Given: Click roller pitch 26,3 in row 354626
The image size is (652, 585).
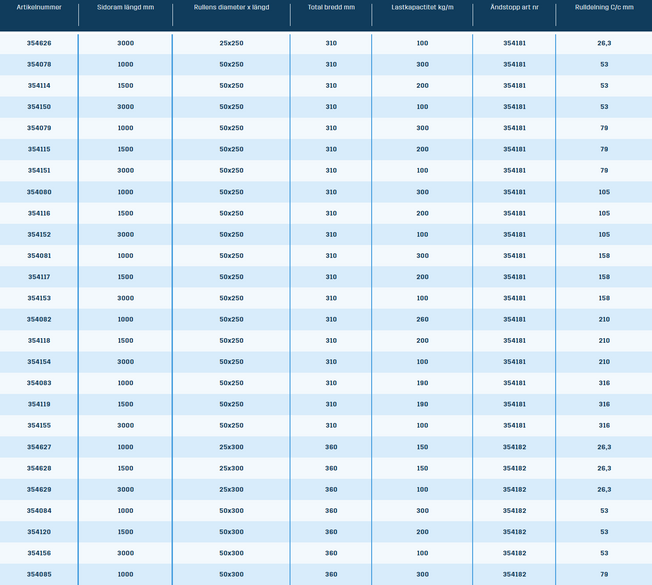Looking at the screenshot, I should (x=604, y=43).
